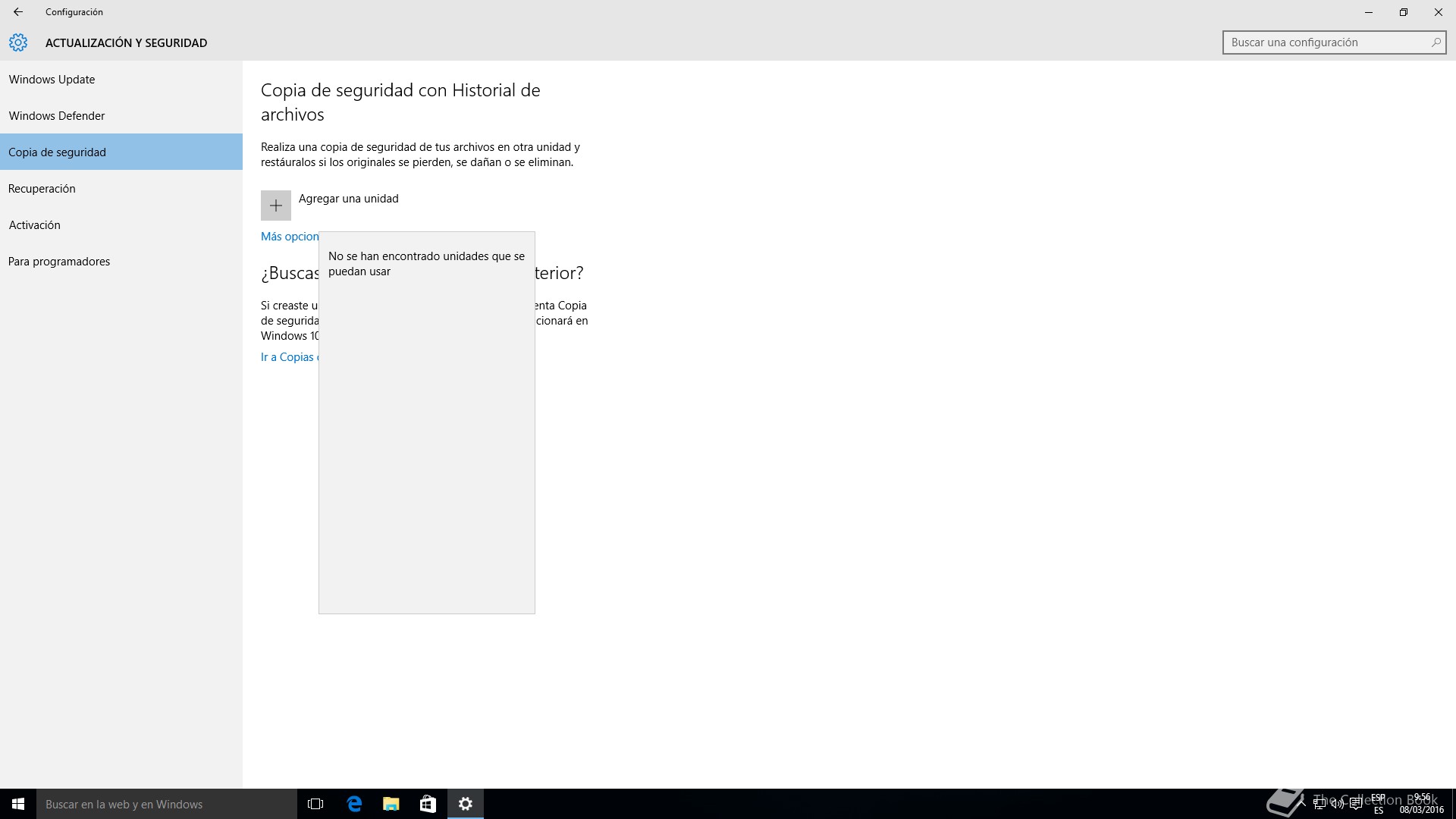Restore down the Configuración window
Viewport: 1456px width, 819px height.
pos(1404,12)
